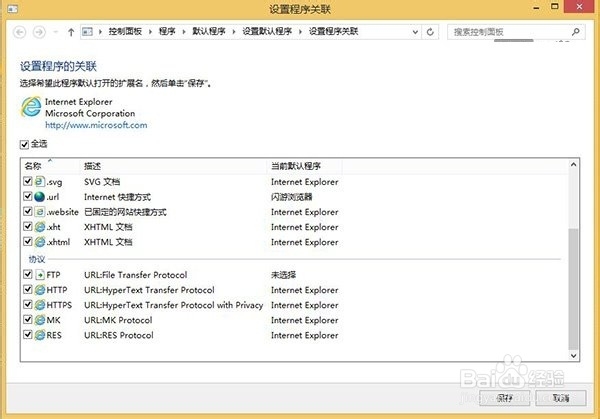Expand the chevron after 控制面板 breadcrumb

[x=150, y=32]
